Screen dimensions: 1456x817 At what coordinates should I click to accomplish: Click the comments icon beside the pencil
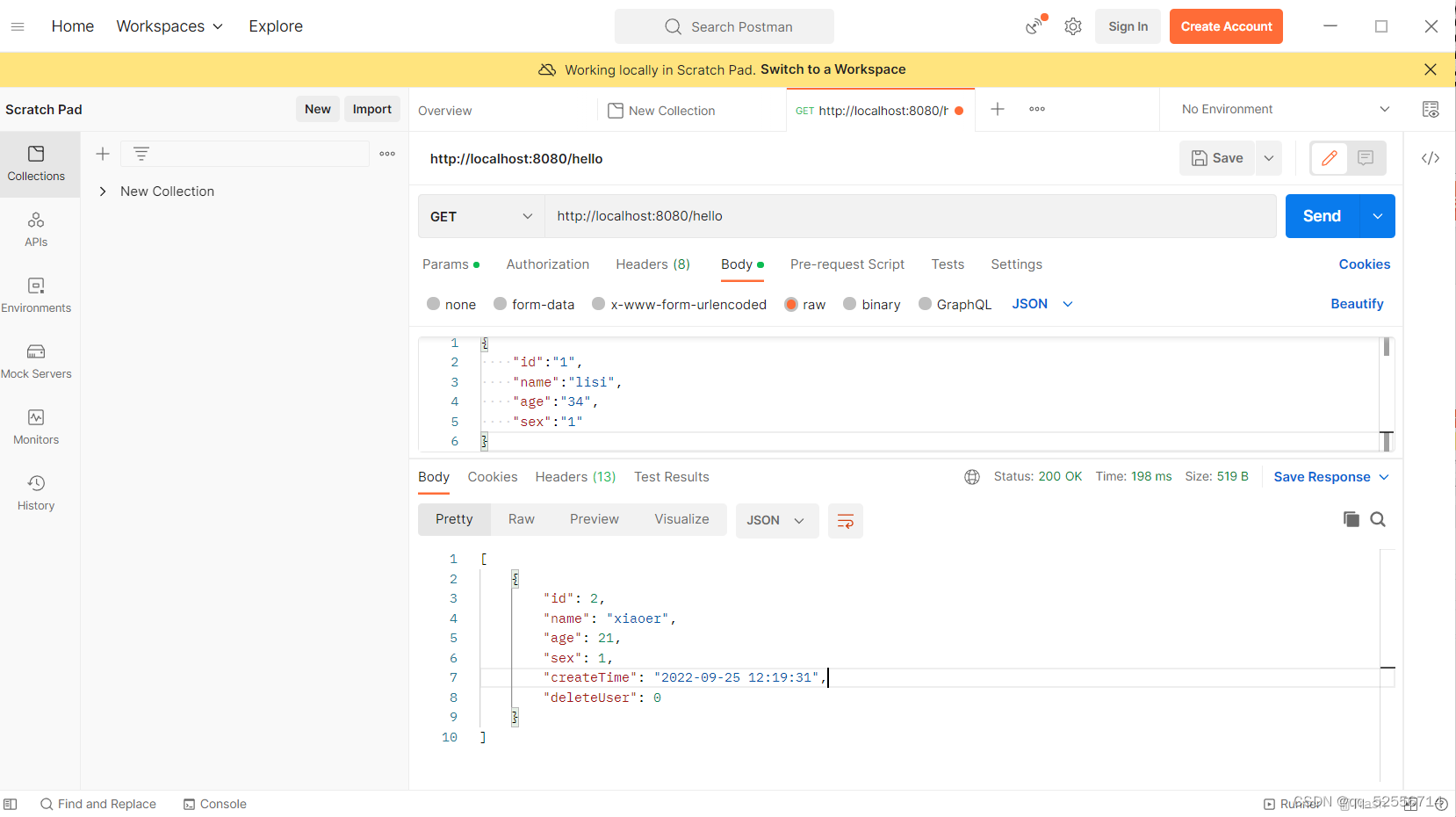click(1366, 158)
